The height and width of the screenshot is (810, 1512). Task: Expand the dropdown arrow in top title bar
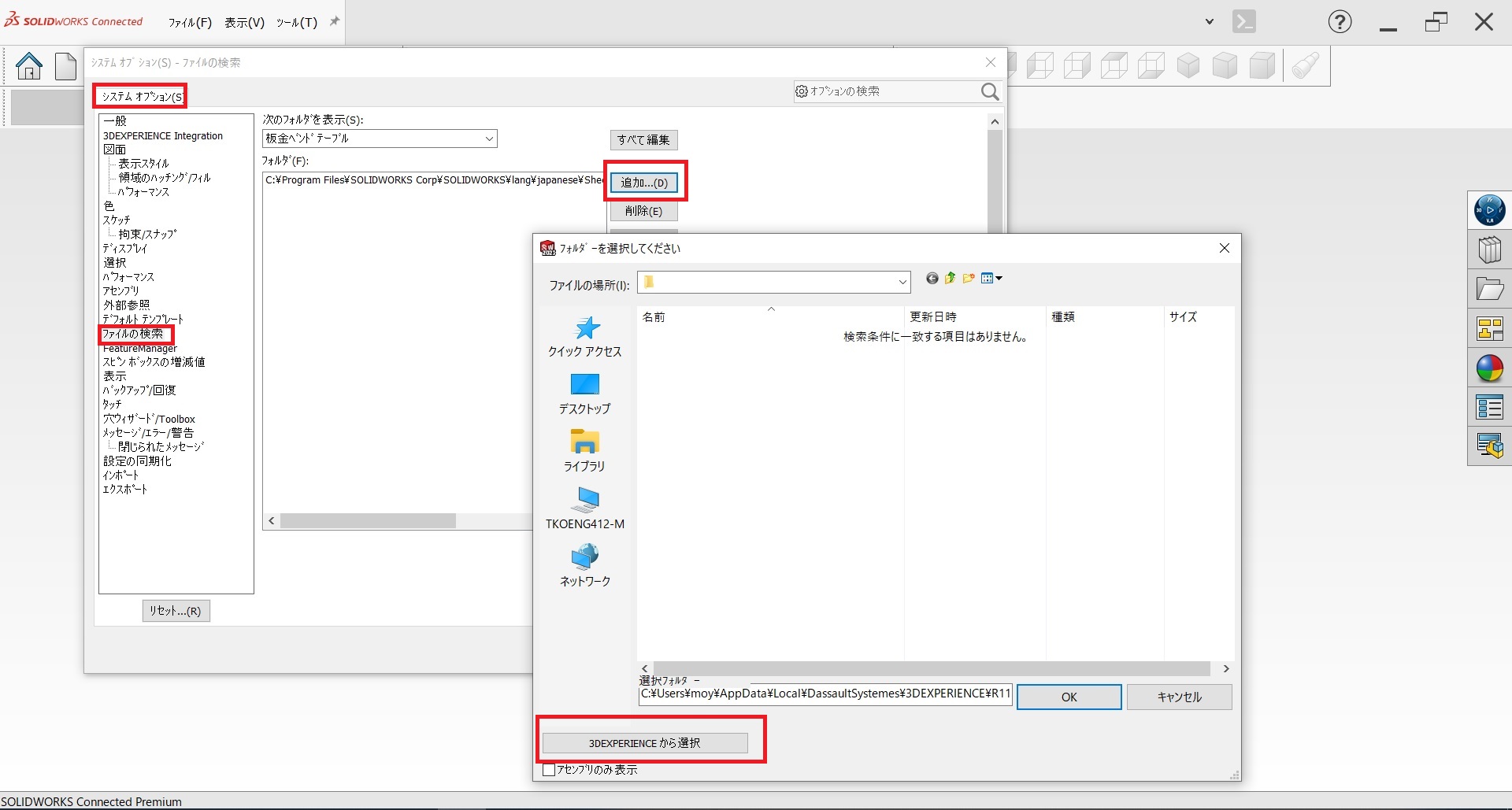[x=1210, y=22]
